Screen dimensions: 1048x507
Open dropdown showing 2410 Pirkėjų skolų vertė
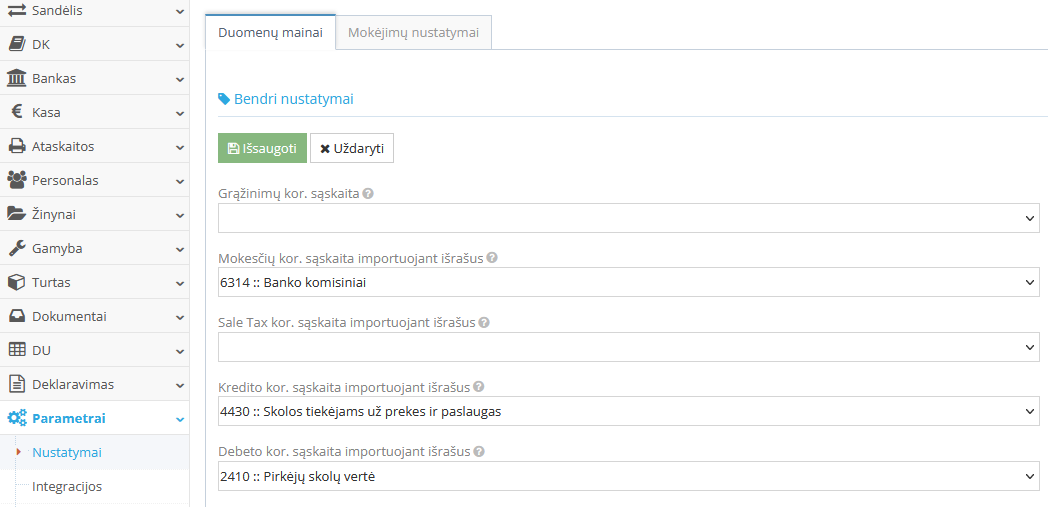tap(628, 476)
